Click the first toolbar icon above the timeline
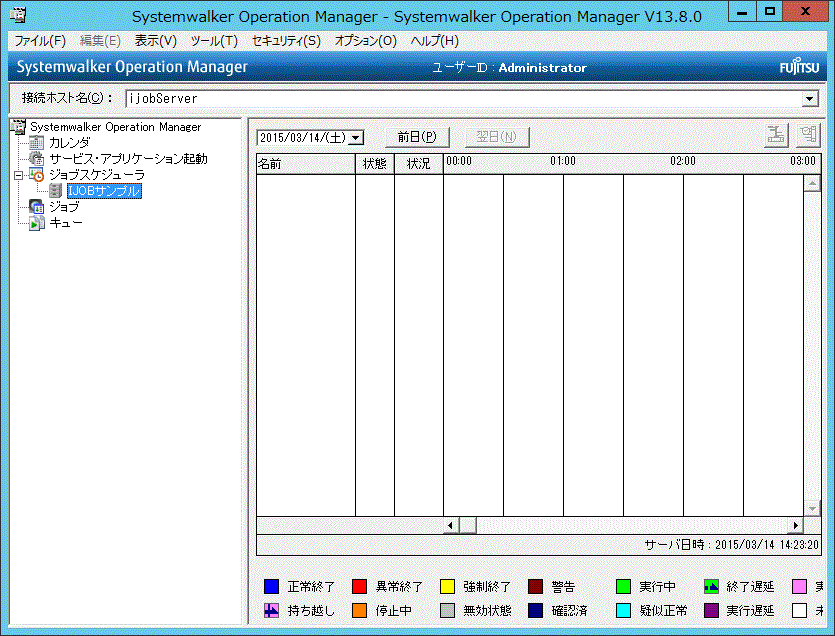Viewport: 835px width, 636px height. tap(776, 136)
